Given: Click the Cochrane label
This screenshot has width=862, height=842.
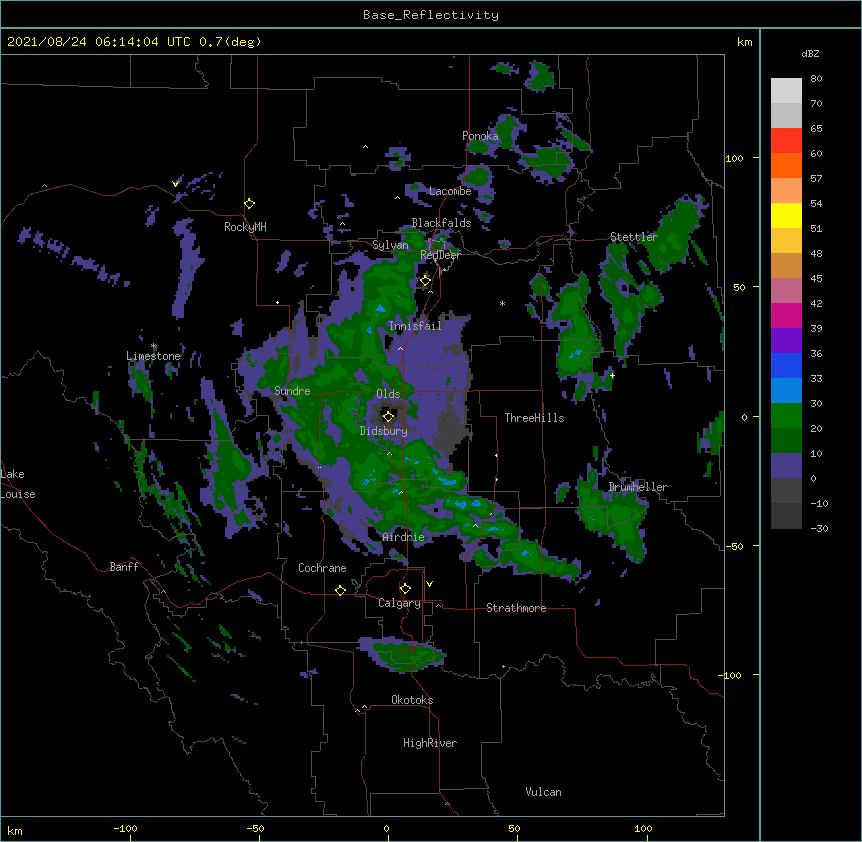Looking at the screenshot, I should [322, 568].
